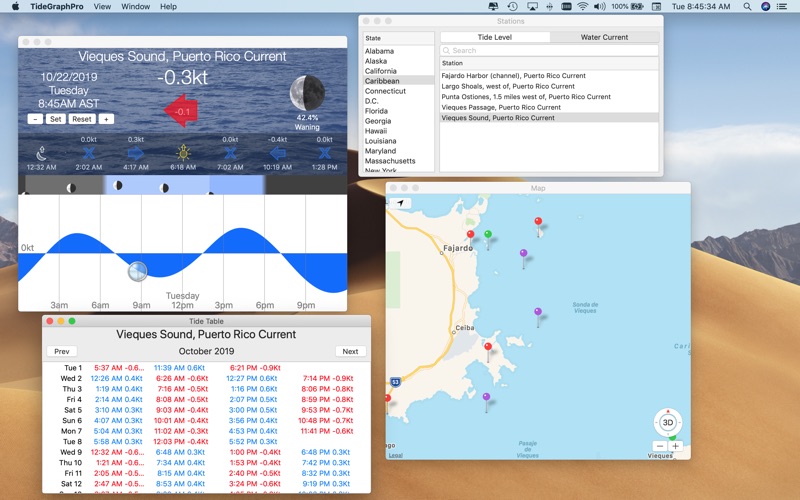The width and height of the screenshot is (800, 500).
Task: Select Alabama in State list
Action: [x=398, y=51]
